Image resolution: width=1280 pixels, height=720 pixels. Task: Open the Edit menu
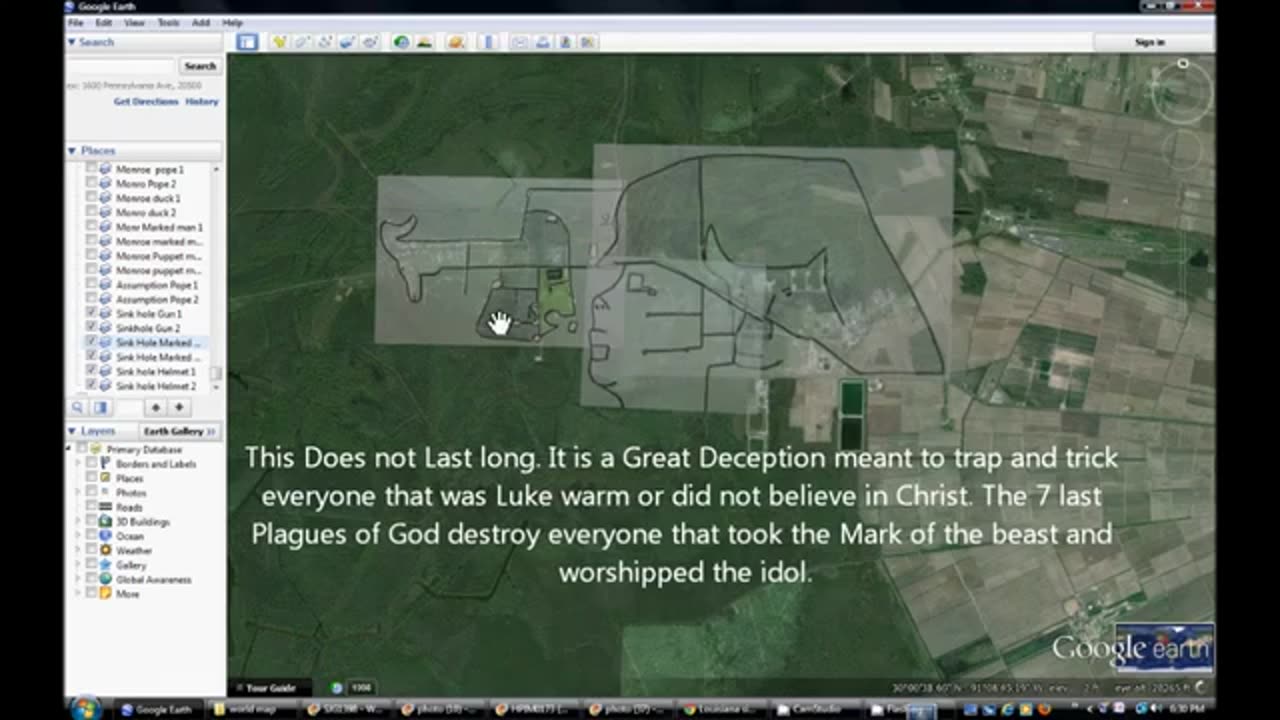[x=104, y=22]
